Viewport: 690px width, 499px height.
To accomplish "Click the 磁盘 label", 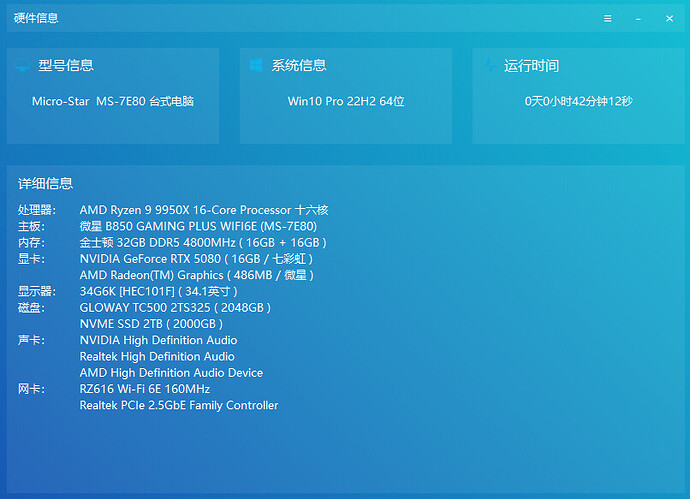I will click(31, 308).
